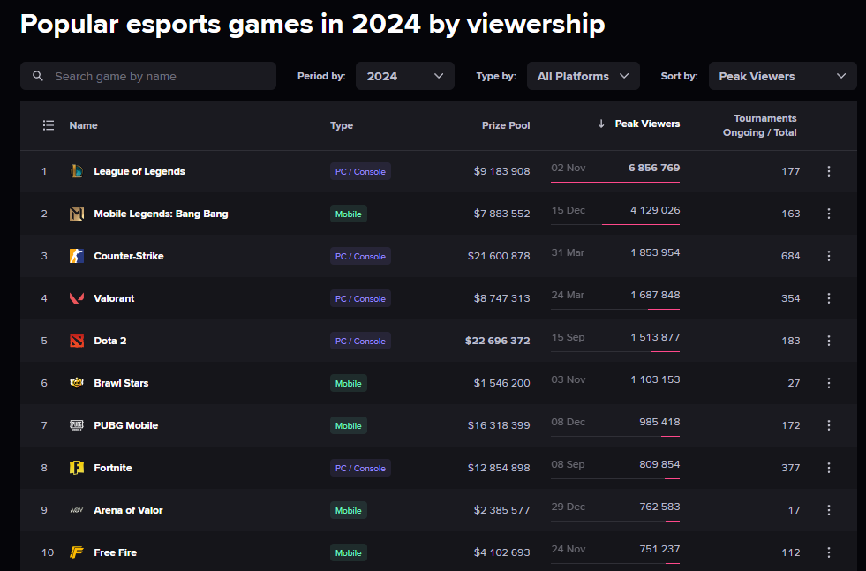The width and height of the screenshot is (866, 571).
Task: Click Mobile tag in Free Fire row
Action: (x=348, y=552)
